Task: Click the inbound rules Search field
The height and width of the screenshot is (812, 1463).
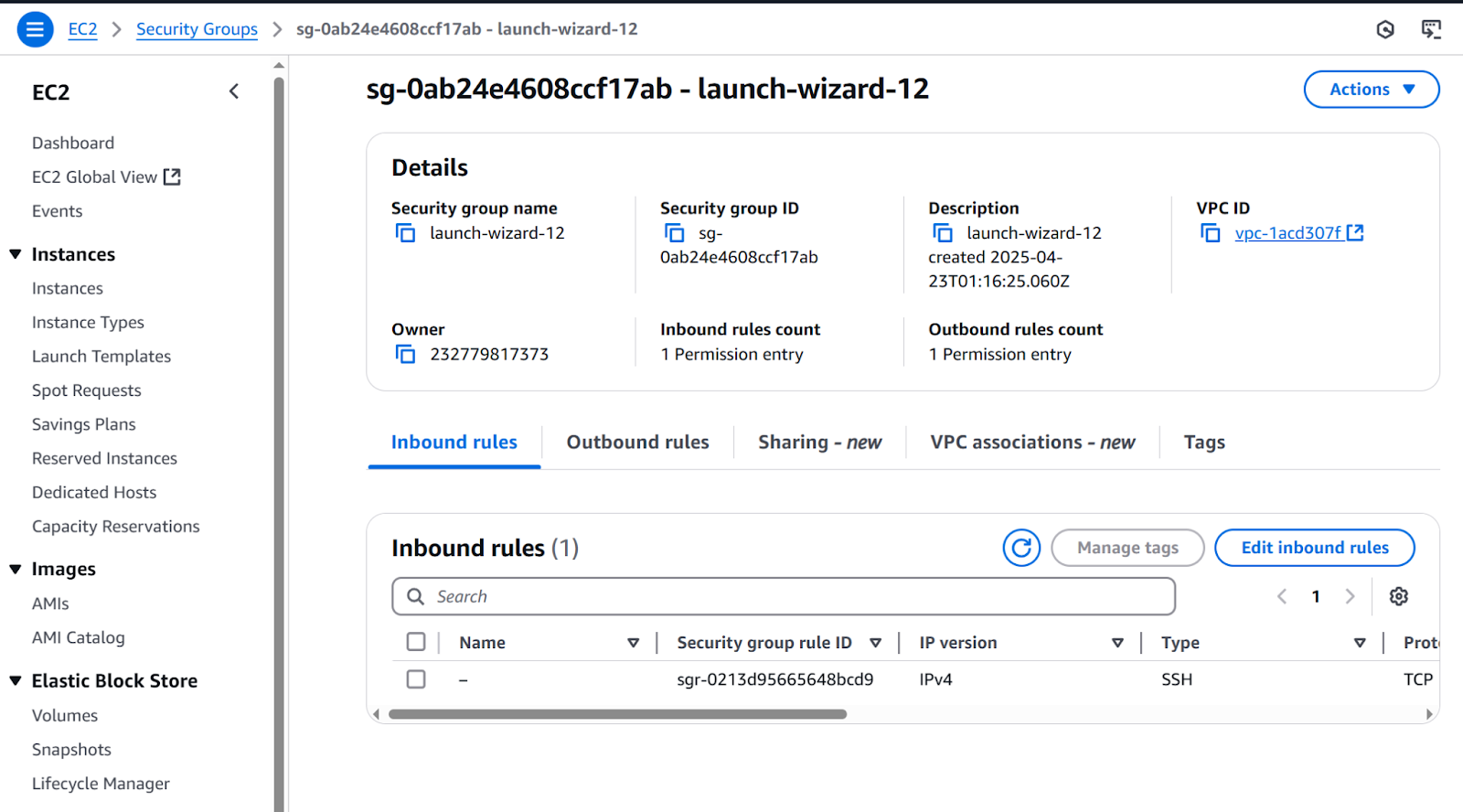Action: coord(784,596)
